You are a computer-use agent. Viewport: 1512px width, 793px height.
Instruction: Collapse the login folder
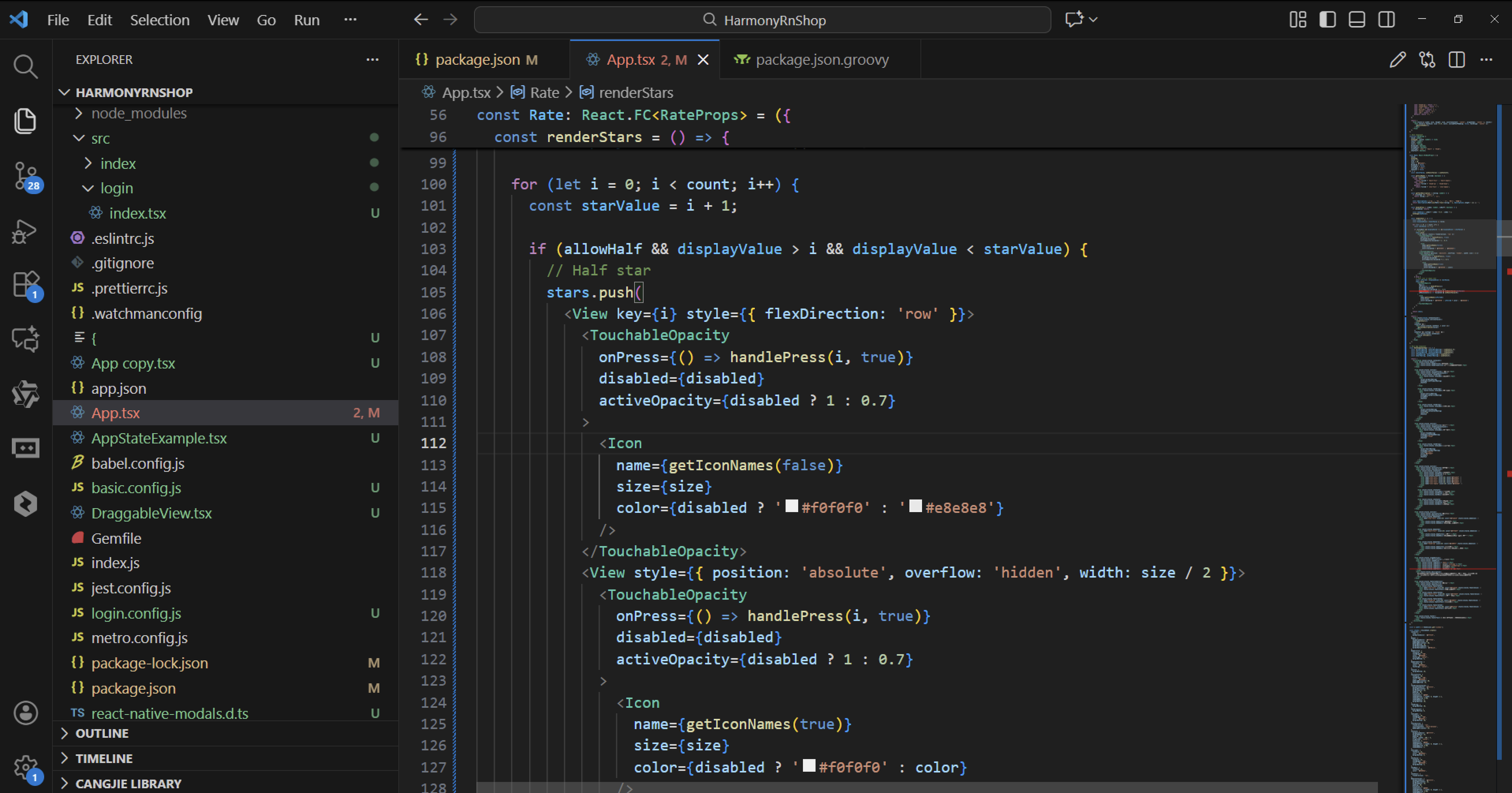tap(116, 188)
